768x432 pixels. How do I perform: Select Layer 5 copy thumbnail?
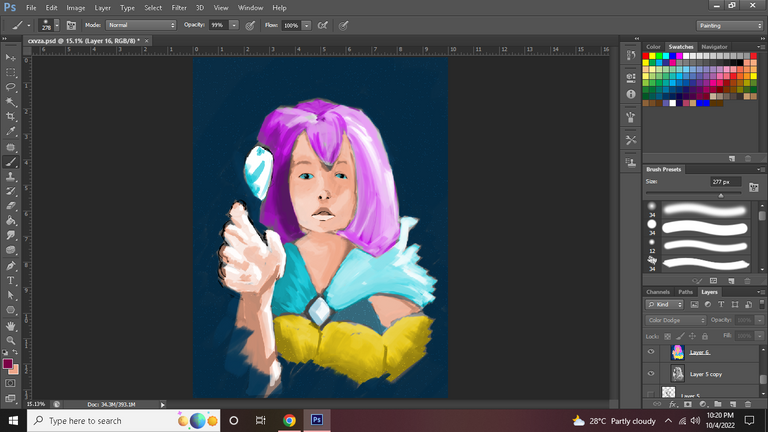coord(677,374)
